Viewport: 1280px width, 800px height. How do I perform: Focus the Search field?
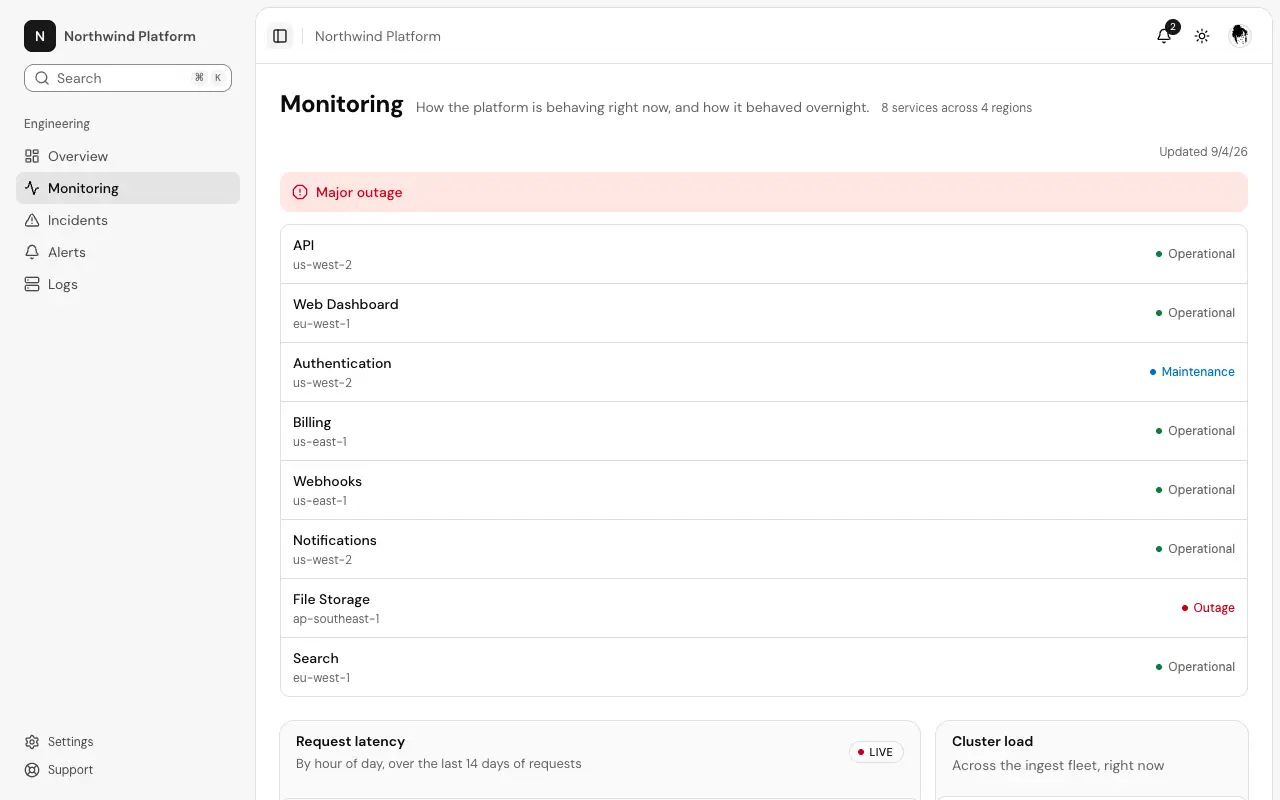point(128,78)
